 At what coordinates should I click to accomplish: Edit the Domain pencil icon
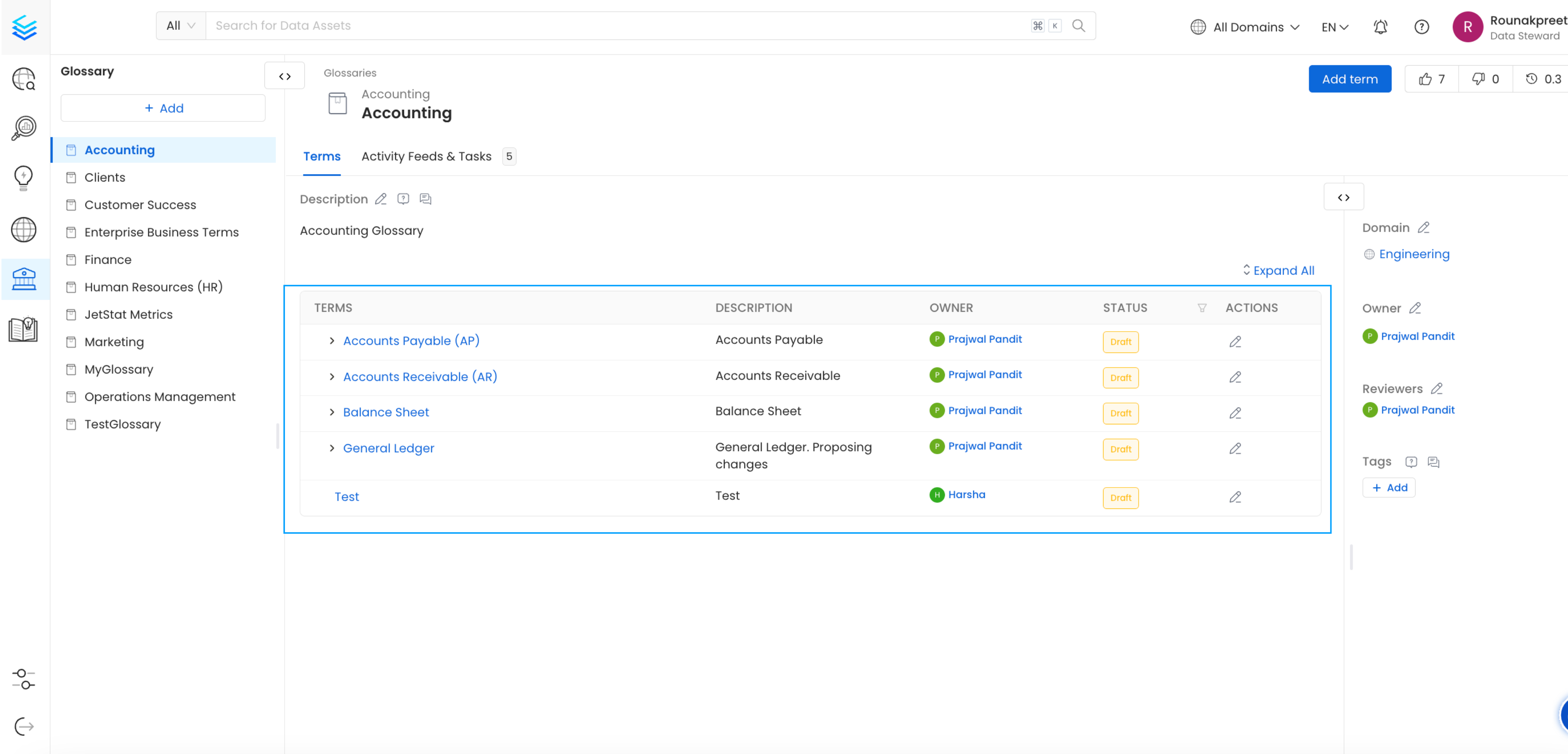click(1423, 228)
